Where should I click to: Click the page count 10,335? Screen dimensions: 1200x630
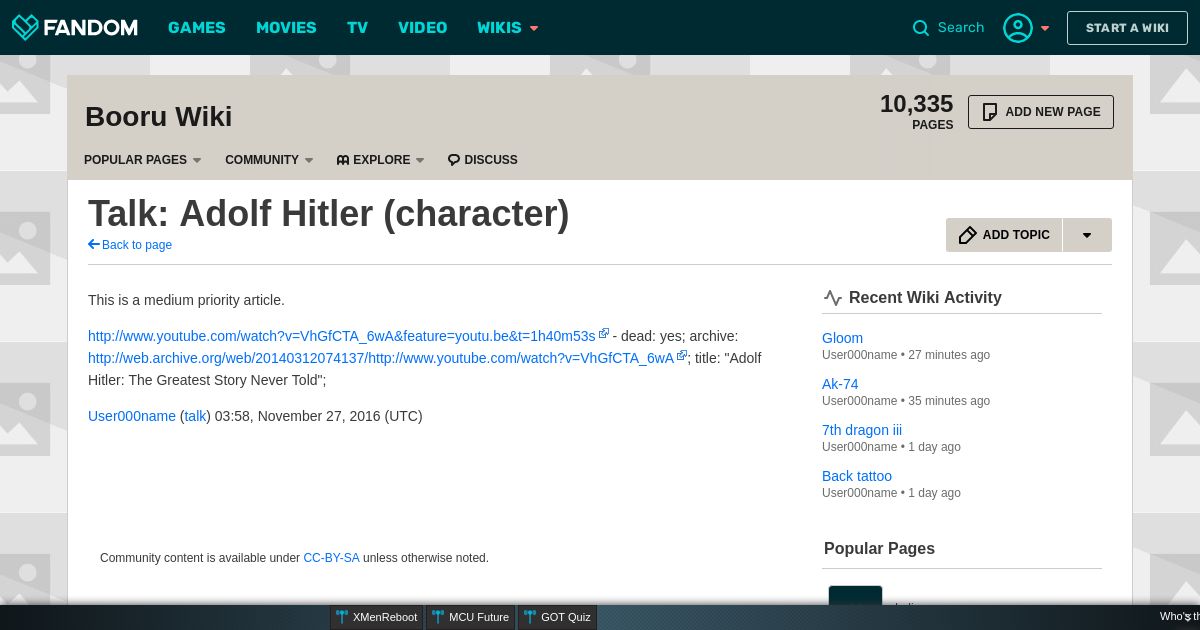(916, 104)
